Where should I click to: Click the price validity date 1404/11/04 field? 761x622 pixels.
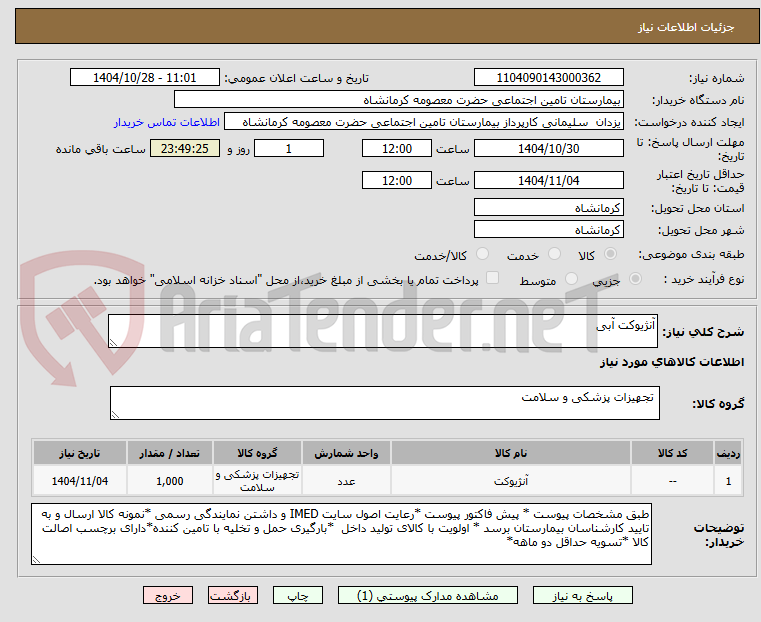[548, 180]
